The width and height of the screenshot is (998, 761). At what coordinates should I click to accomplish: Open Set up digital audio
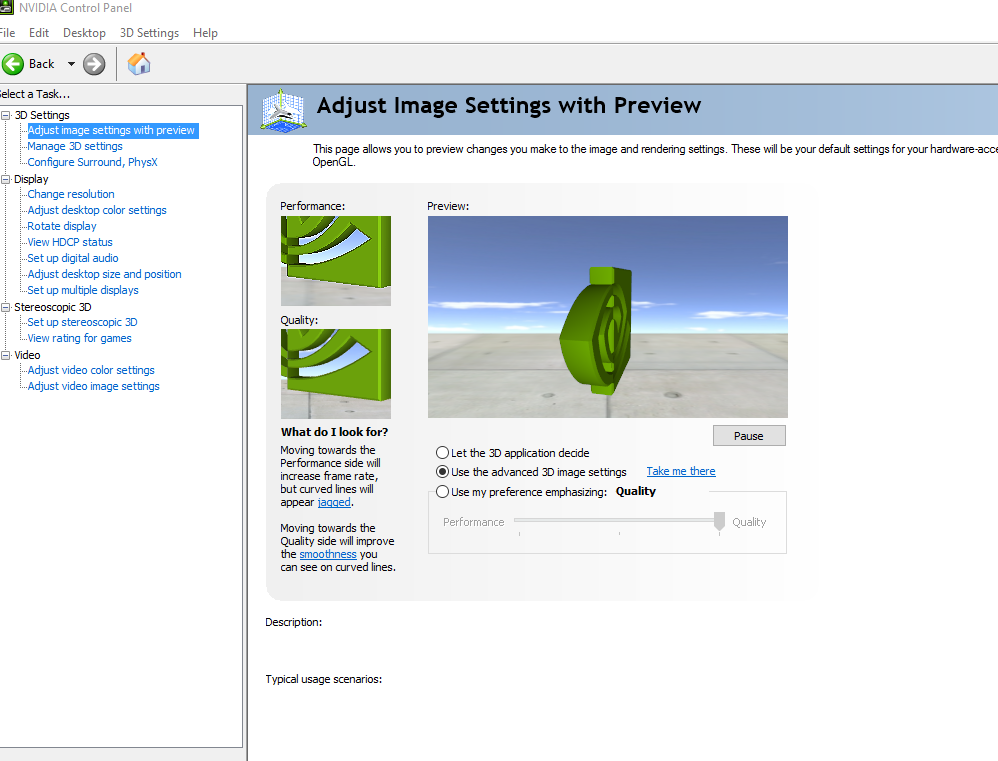tap(73, 258)
